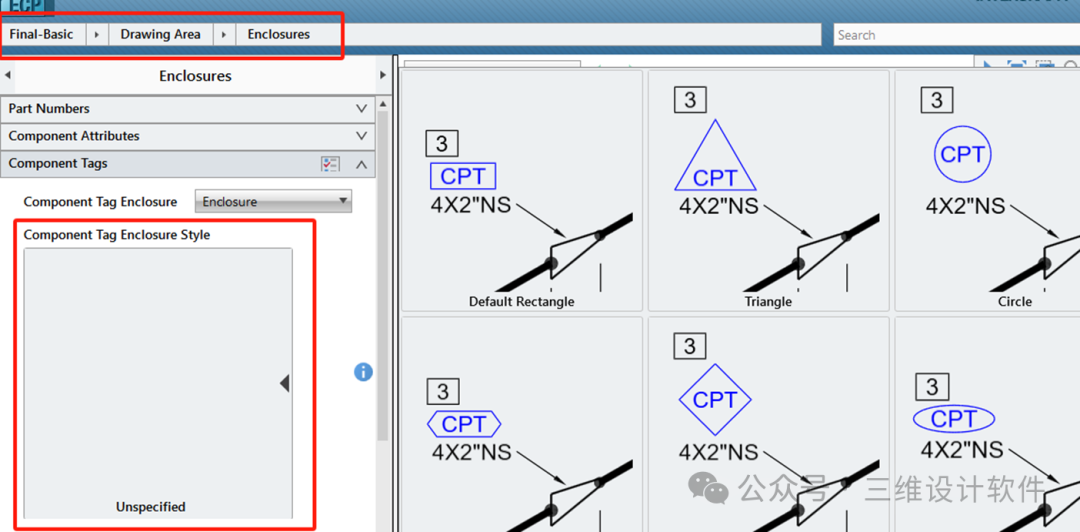Click the checklist icon in Component Tags header
Viewport: 1080px width, 532px height.
click(x=331, y=164)
